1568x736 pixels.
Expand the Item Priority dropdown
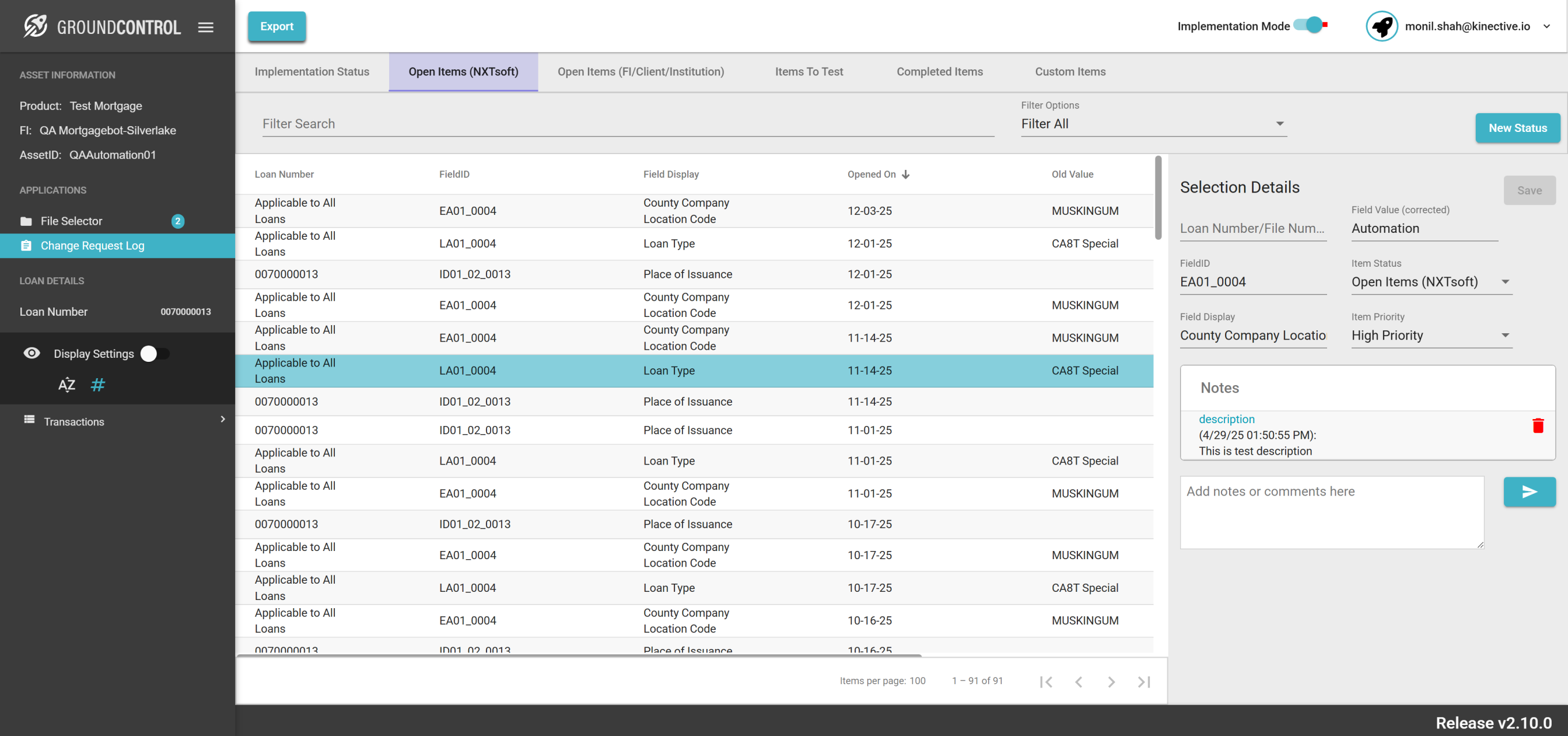click(1431, 336)
